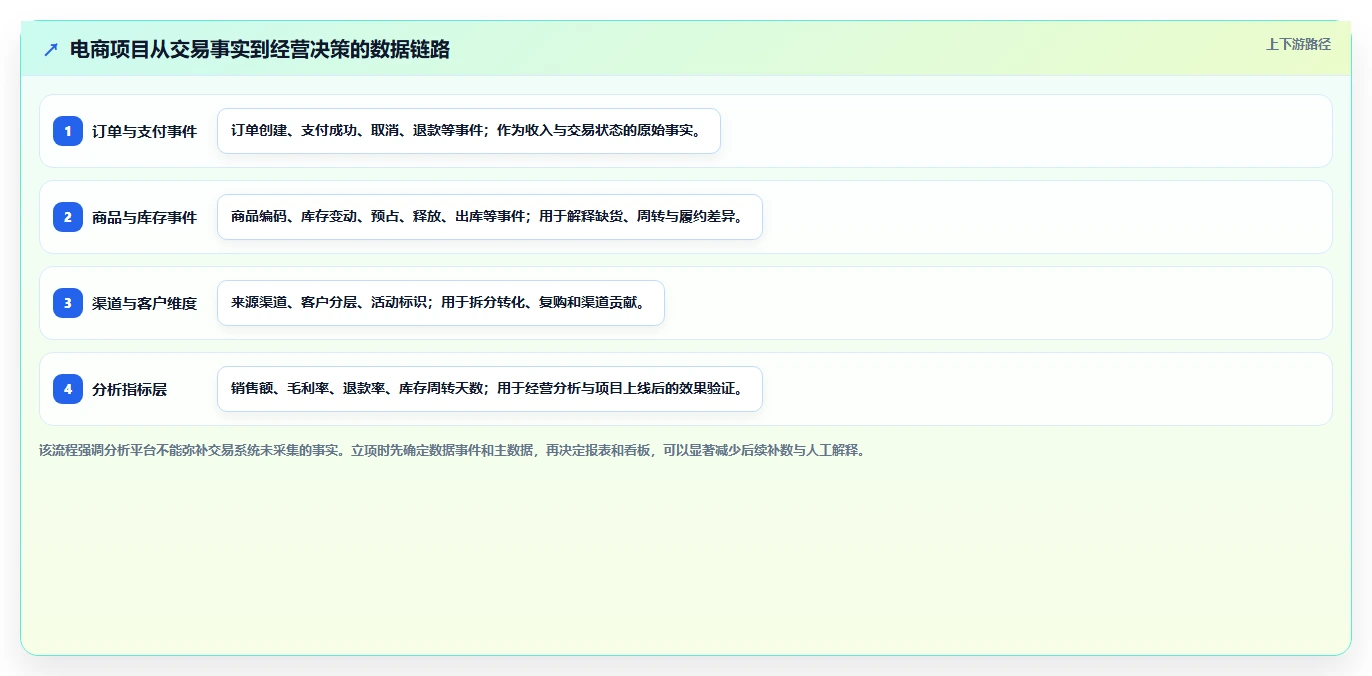Select the 订单与支付事件 step label
Image resolution: width=1372 pixels, height=676 pixels.
(144, 131)
